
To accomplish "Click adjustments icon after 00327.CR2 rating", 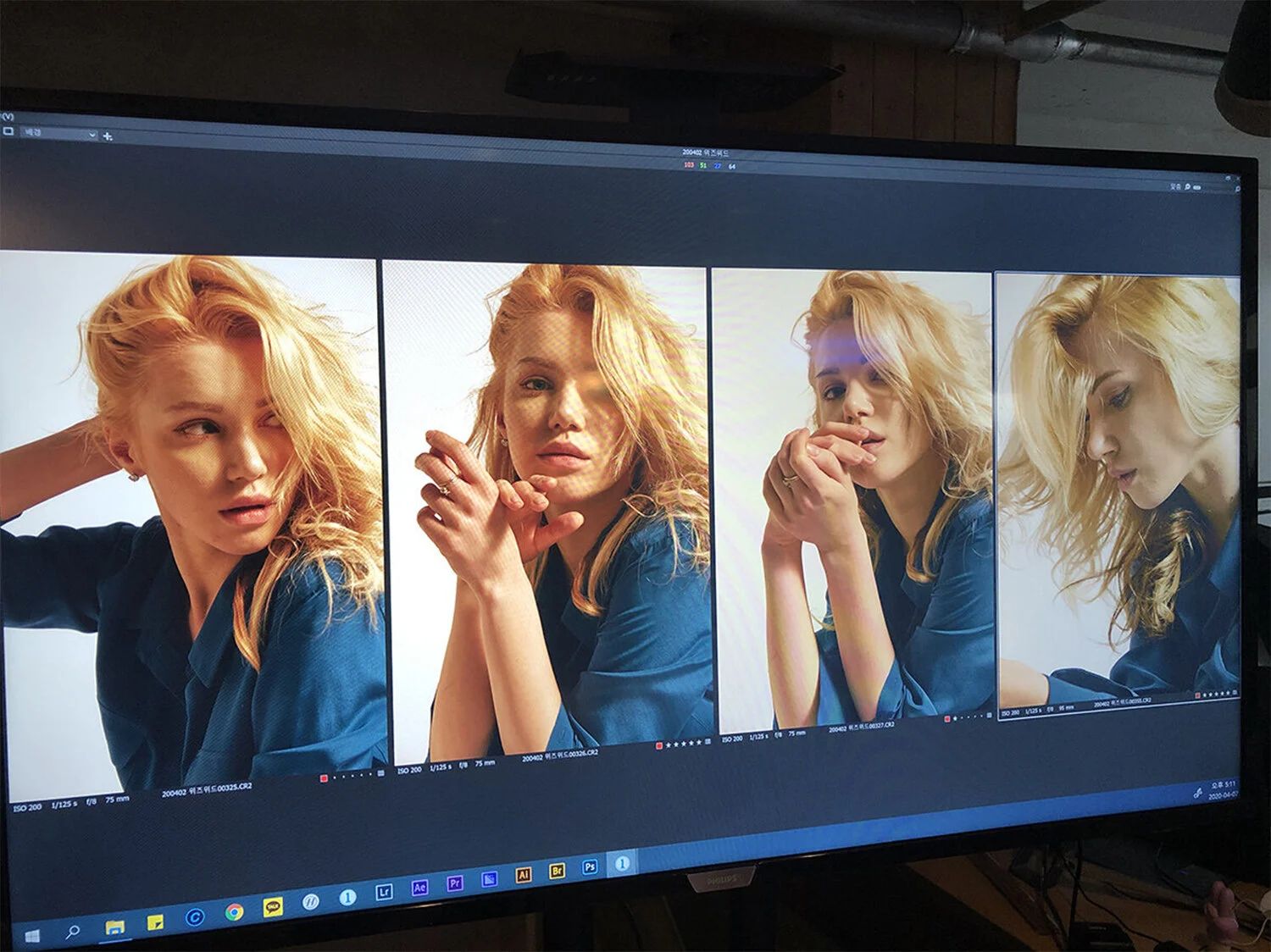I will [x=989, y=716].
